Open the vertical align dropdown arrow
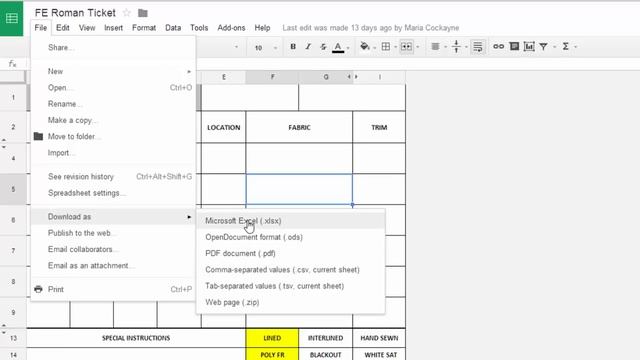The image size is (640, 360). point(466,47)
